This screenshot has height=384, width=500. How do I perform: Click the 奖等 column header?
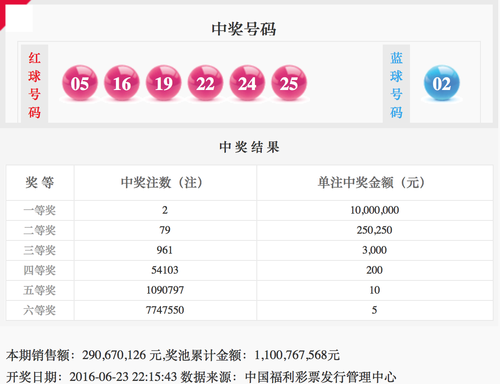[x=40, y=183]
